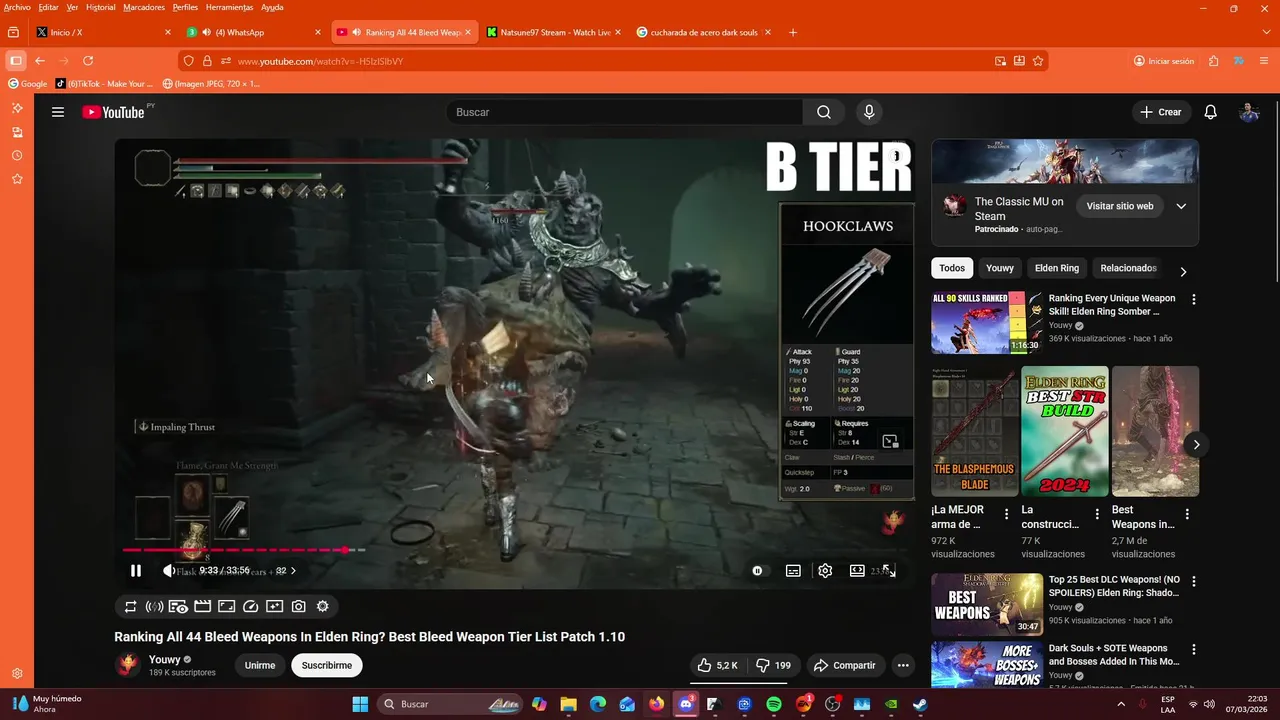Show next shorts with arrow button

point(1196,444)
